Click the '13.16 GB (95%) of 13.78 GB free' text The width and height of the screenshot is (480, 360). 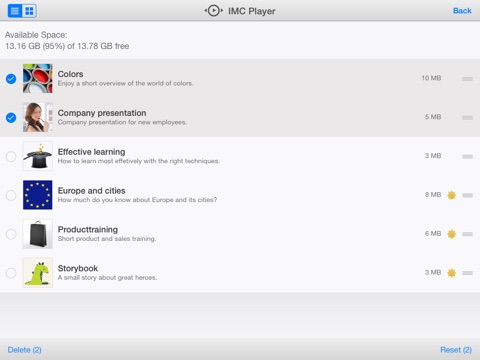point(67,46)
